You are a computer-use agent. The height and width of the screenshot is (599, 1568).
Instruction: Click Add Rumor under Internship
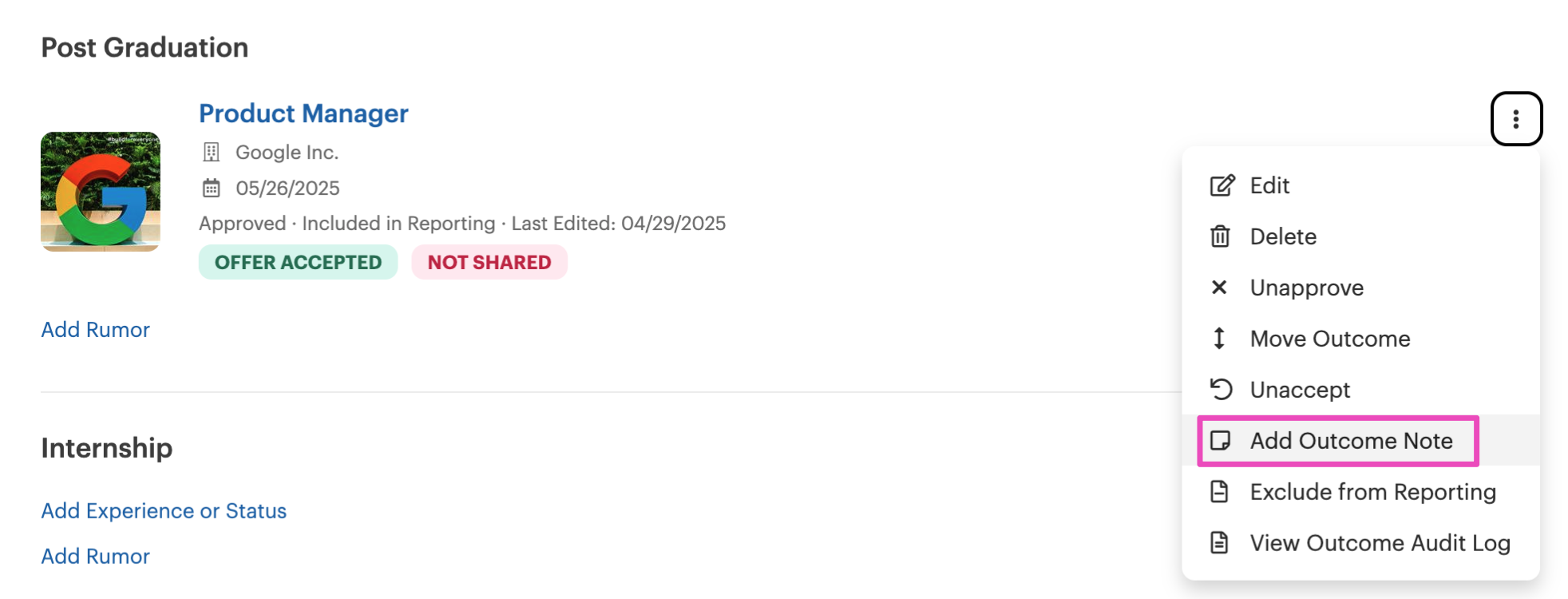coord(96,557)
